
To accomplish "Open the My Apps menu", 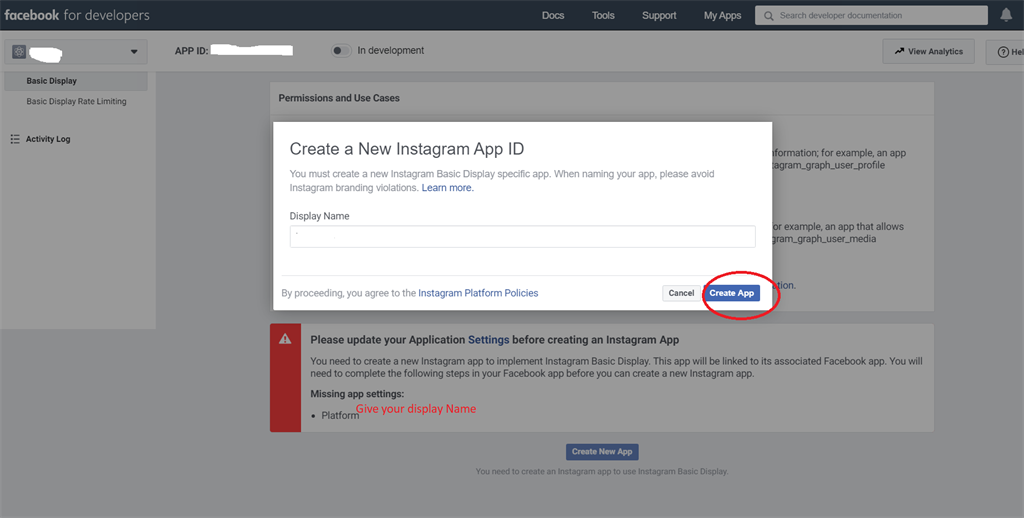I will pos(722,16).
